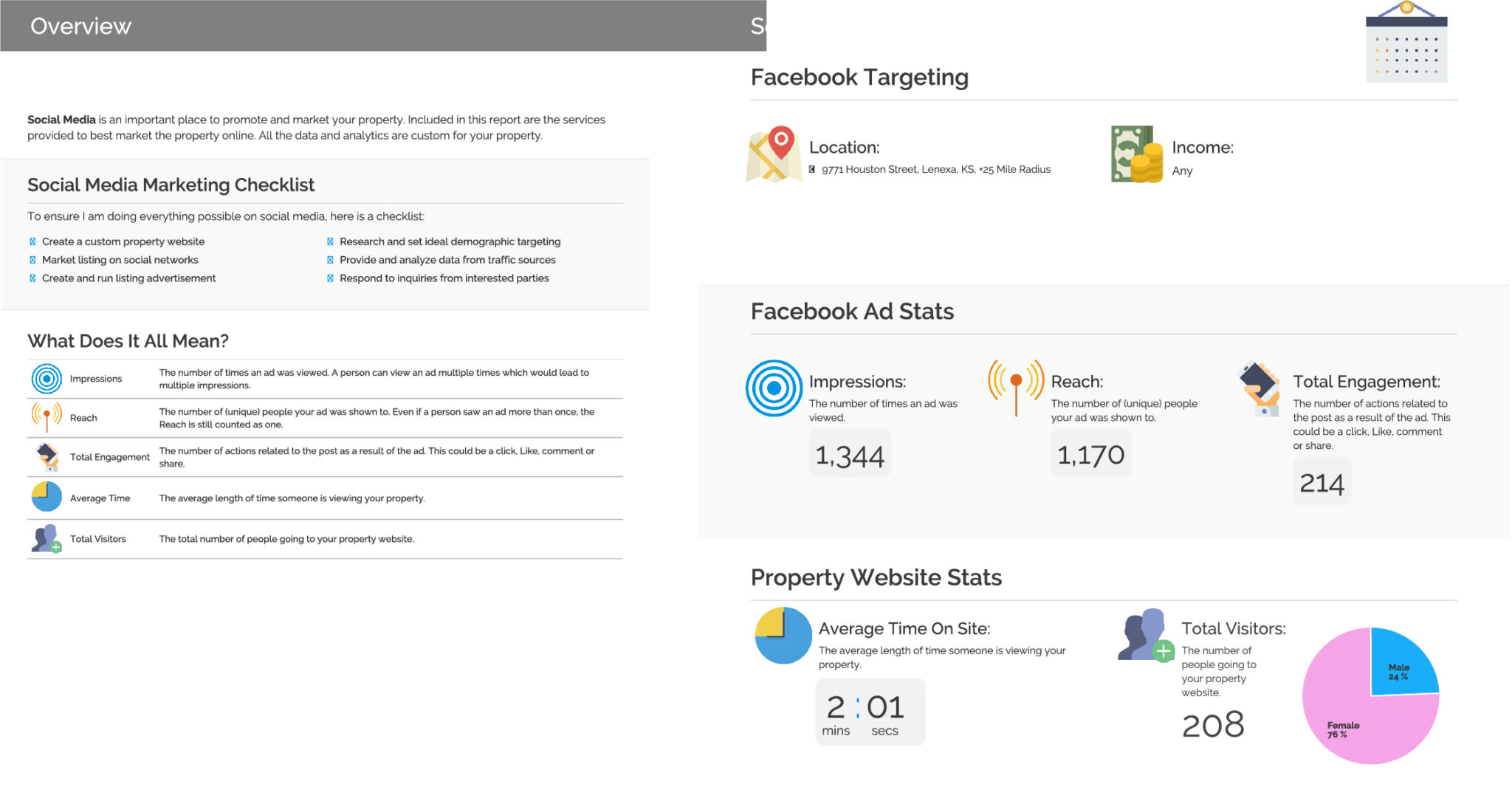Select the Overview header tab
The height and width of the screenshot is (787, 1512).
point(81,26)
